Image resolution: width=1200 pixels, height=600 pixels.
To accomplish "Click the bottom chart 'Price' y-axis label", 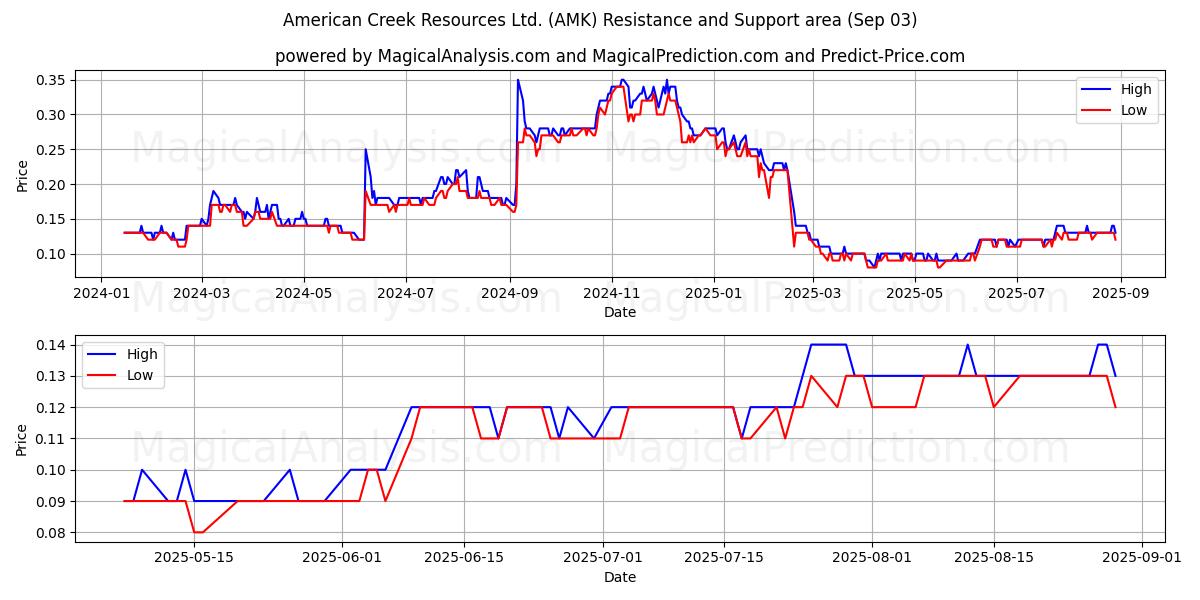I will [x=23, y=438].
